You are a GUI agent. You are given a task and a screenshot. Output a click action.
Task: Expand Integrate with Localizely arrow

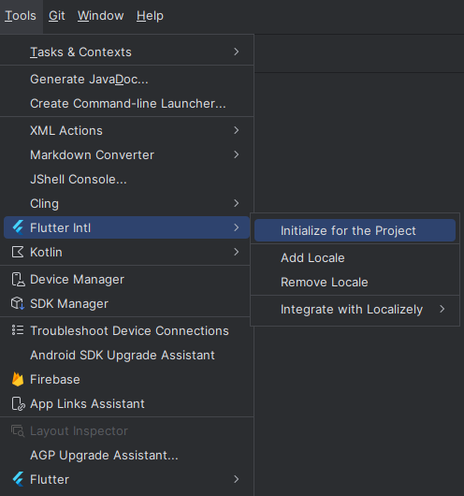click(x=442, y=309)
